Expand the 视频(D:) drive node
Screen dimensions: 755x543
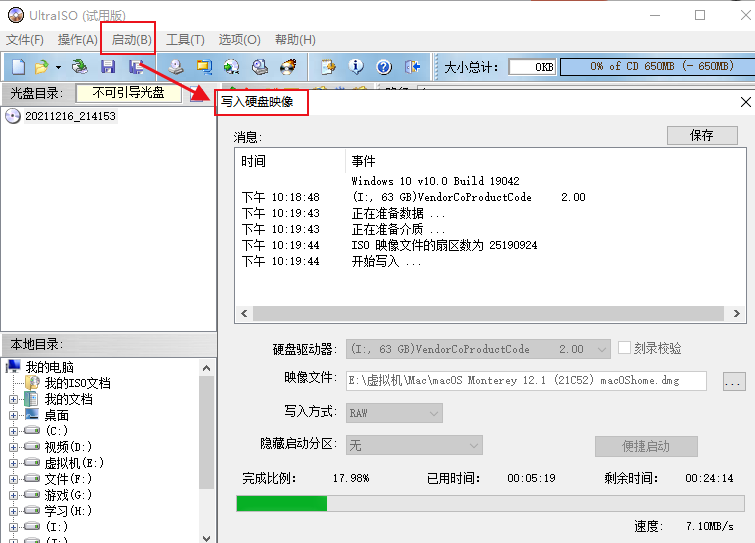click(x=13, y=447)
